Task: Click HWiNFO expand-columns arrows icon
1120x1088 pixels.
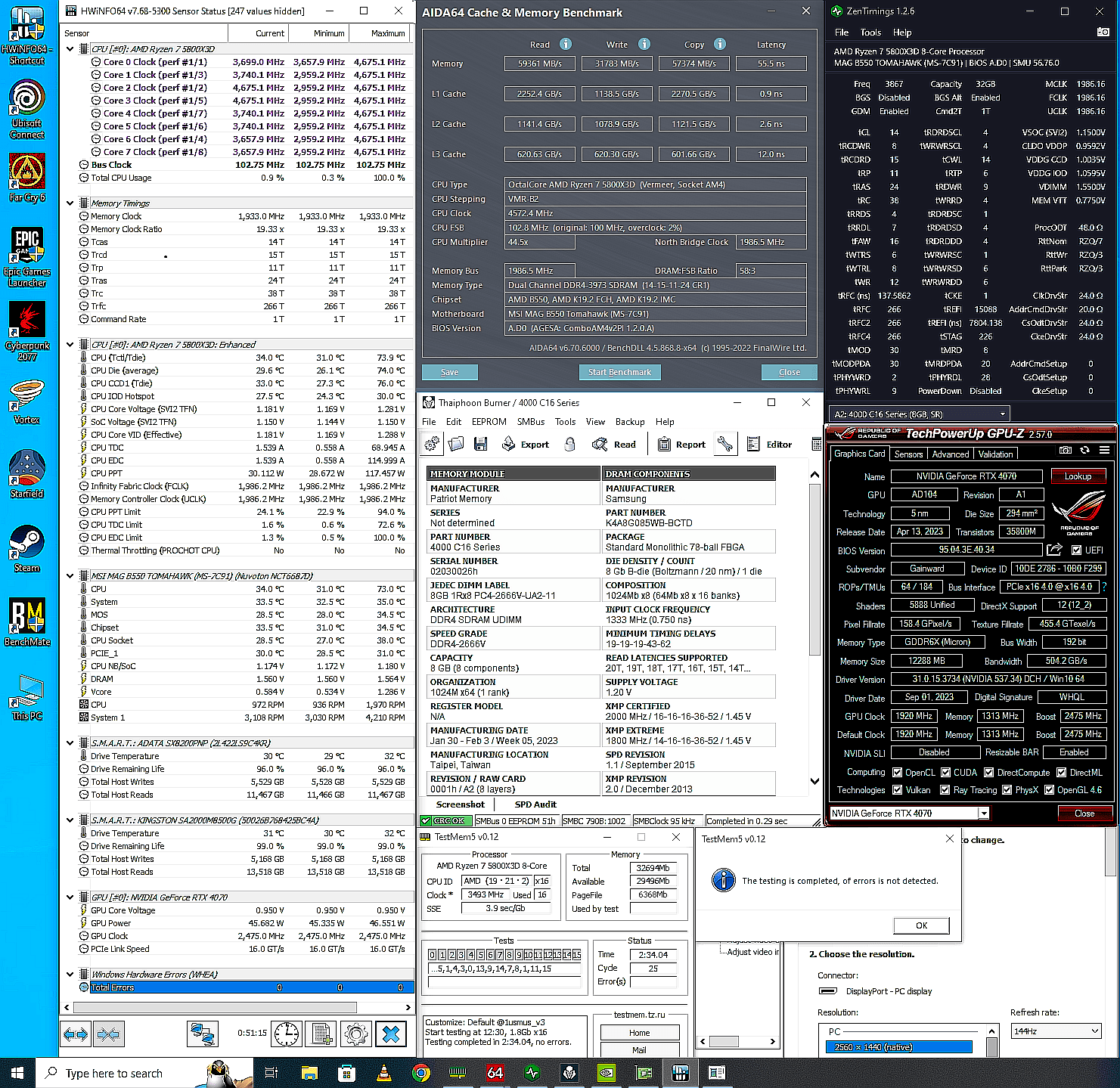Action: pyautogui.click(x=76, y=1034)
